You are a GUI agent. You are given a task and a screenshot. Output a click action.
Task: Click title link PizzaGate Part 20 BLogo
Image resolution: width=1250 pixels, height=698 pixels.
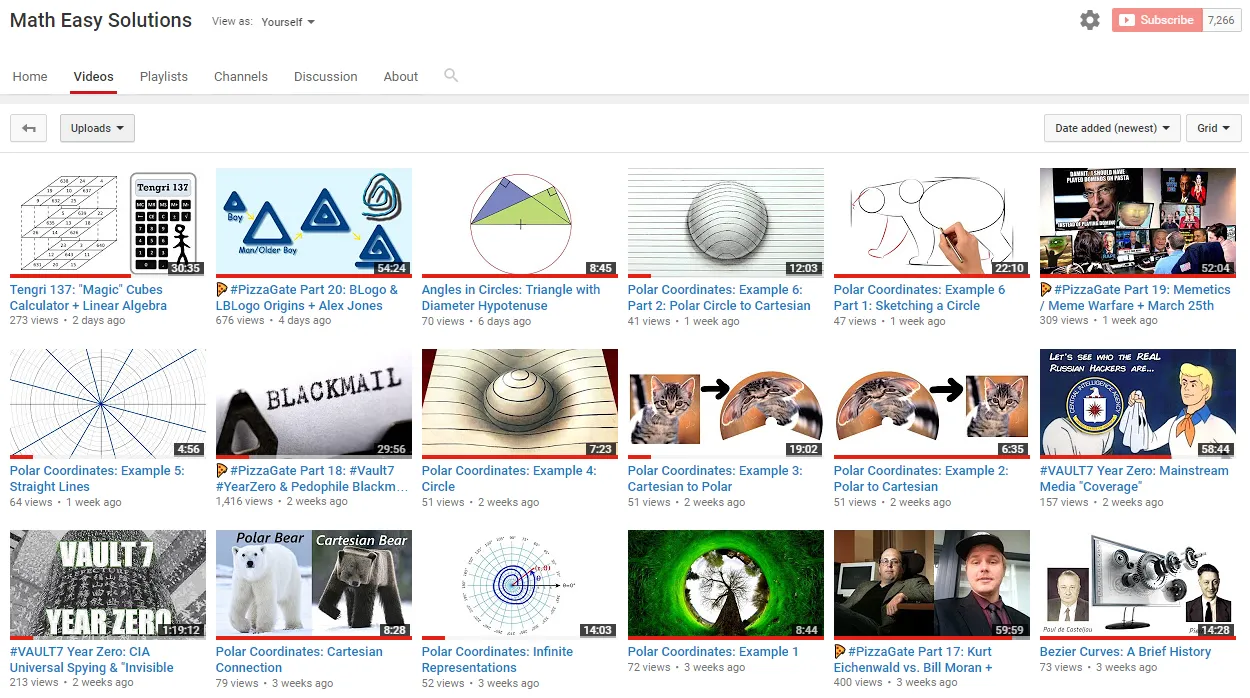click(307, 298)
